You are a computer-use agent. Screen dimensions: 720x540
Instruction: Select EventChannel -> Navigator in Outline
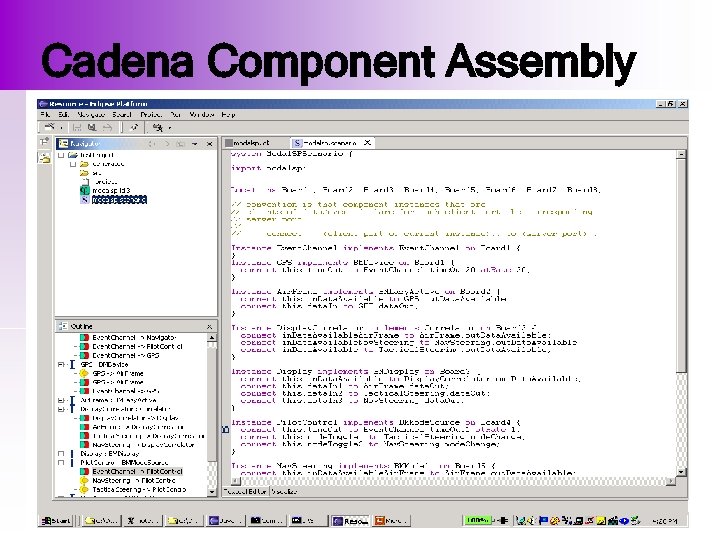129,338
